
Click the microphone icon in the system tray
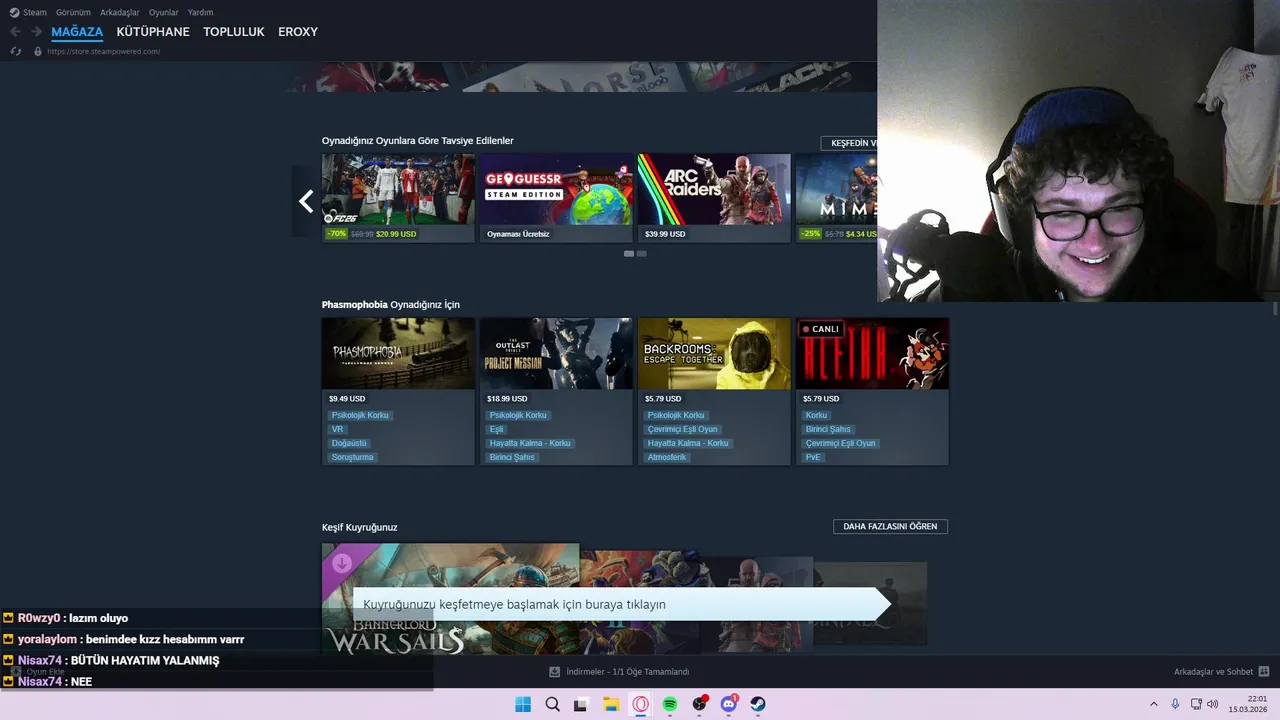[1175, 704]
